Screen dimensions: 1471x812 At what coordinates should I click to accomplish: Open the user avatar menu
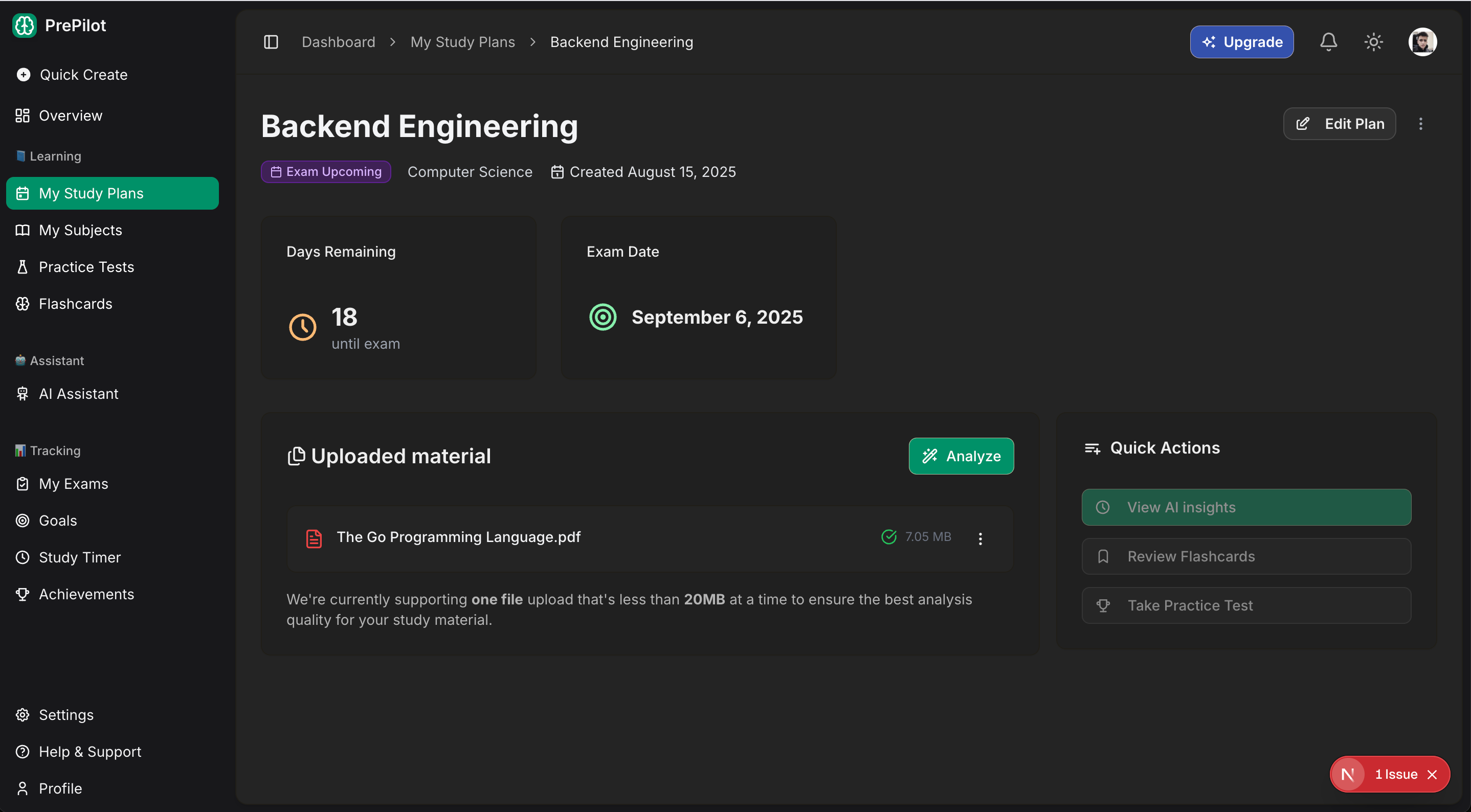[x=1422, y=42]
